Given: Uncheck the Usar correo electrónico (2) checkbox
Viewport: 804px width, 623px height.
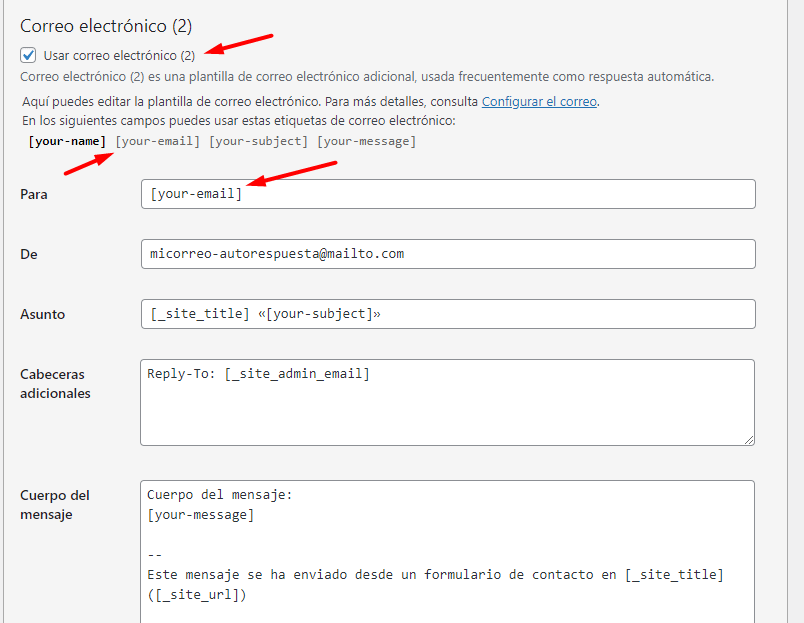Looking at the screenshot, I should pyautogui.click(x=28, y=55).
